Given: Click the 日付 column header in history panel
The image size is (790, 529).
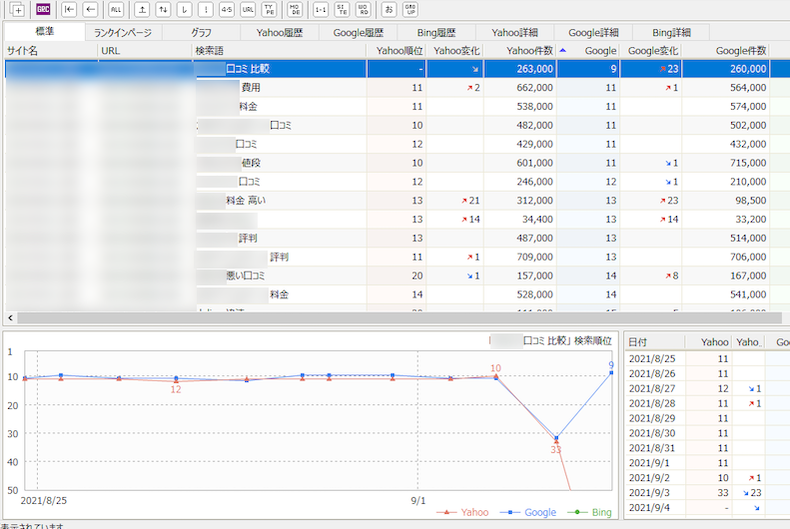Looking at the screenshot, I should click(655, 342).
